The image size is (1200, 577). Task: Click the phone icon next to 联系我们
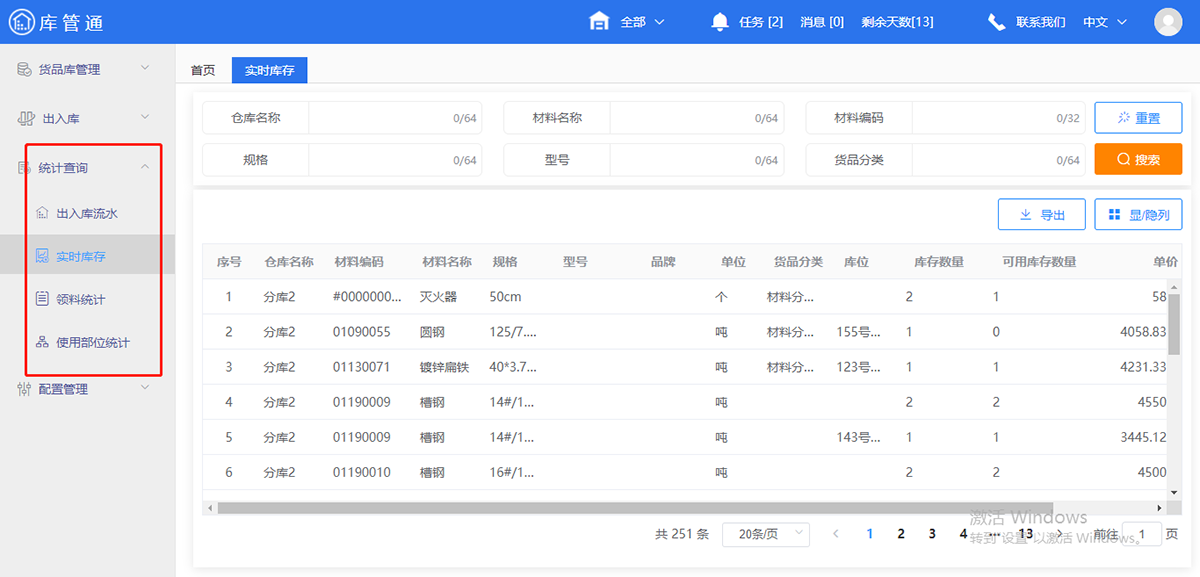996,20
